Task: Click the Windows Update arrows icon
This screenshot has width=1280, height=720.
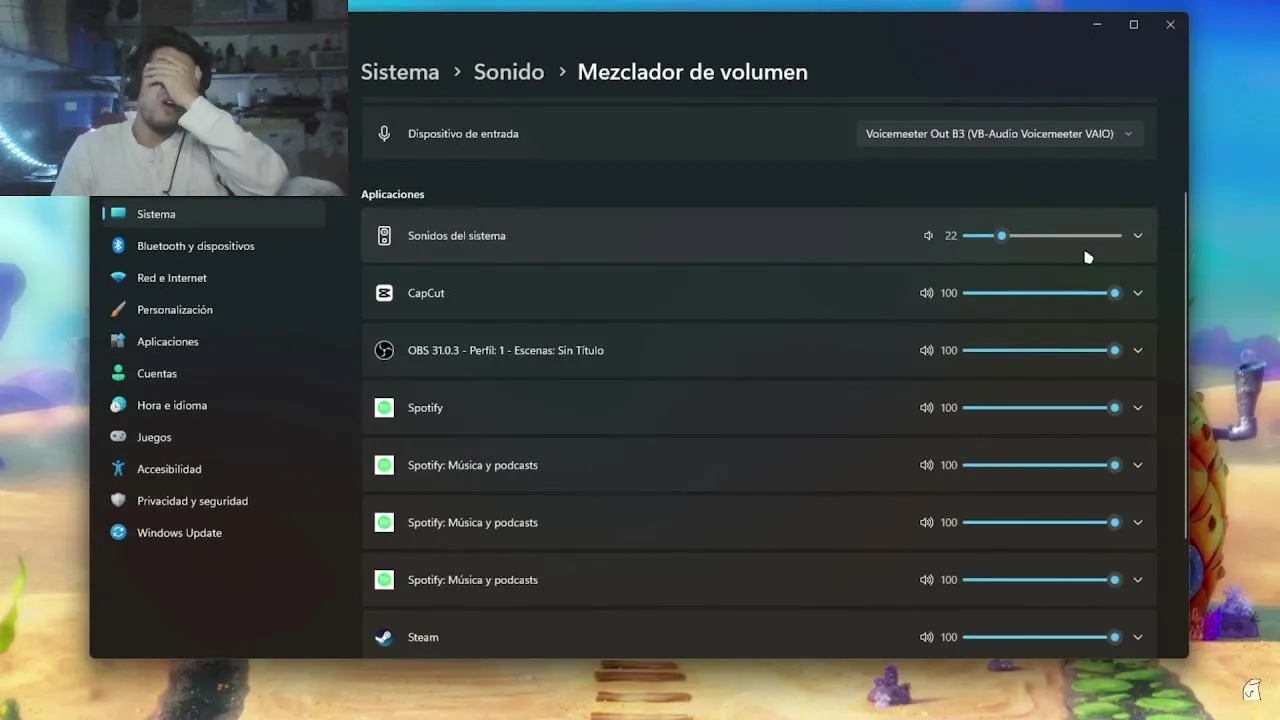Action: (118, 533)
